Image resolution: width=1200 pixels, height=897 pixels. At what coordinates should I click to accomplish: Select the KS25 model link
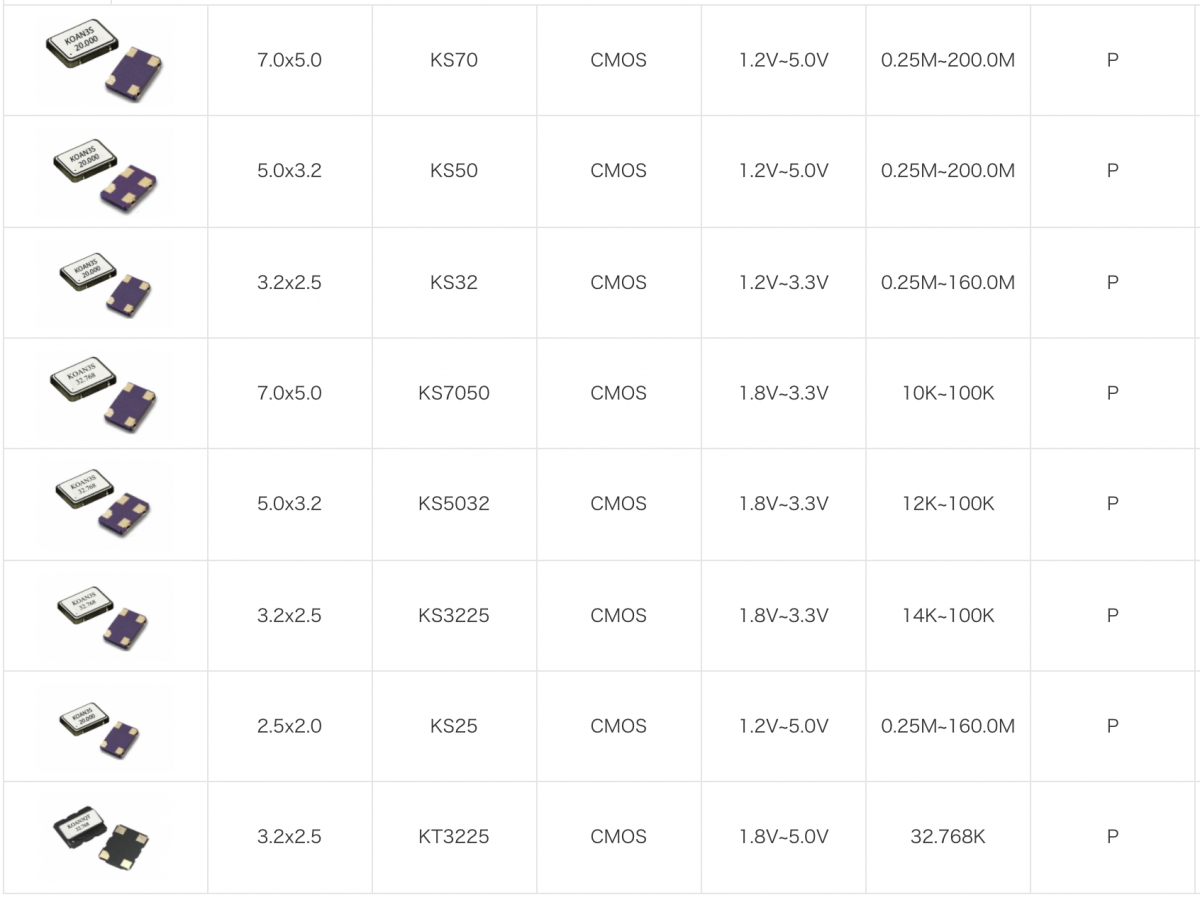[x=454, y=726]
